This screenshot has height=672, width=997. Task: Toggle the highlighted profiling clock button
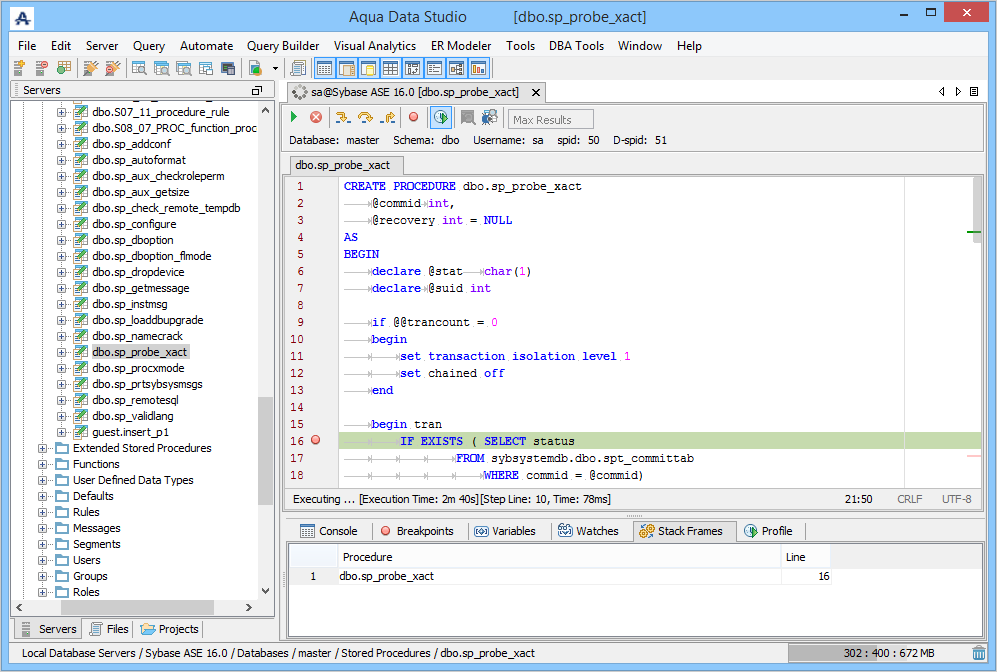[440, 118]
